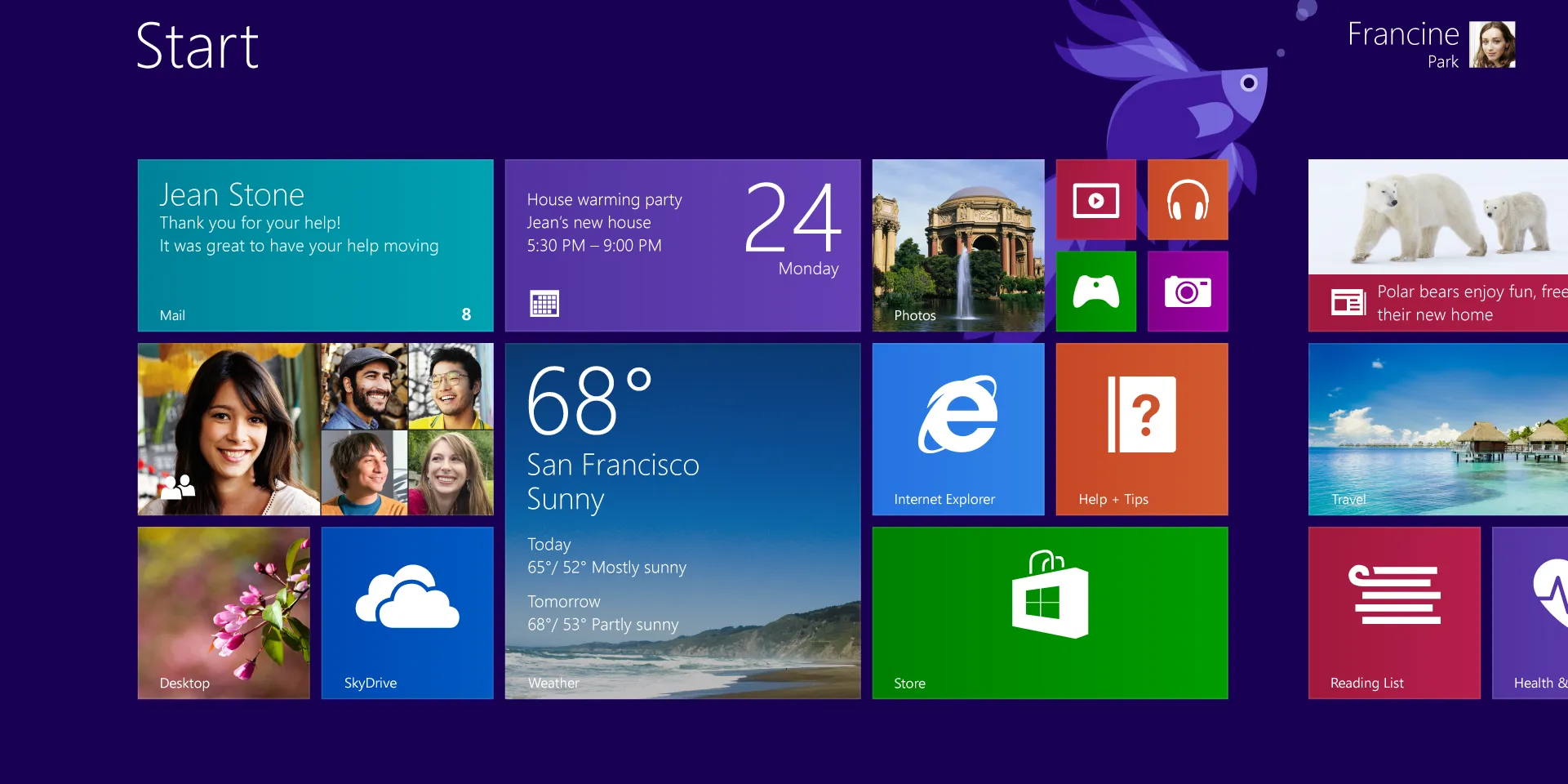
Task: Click the 'Jean's new house' event location
Action: point(589,222)
